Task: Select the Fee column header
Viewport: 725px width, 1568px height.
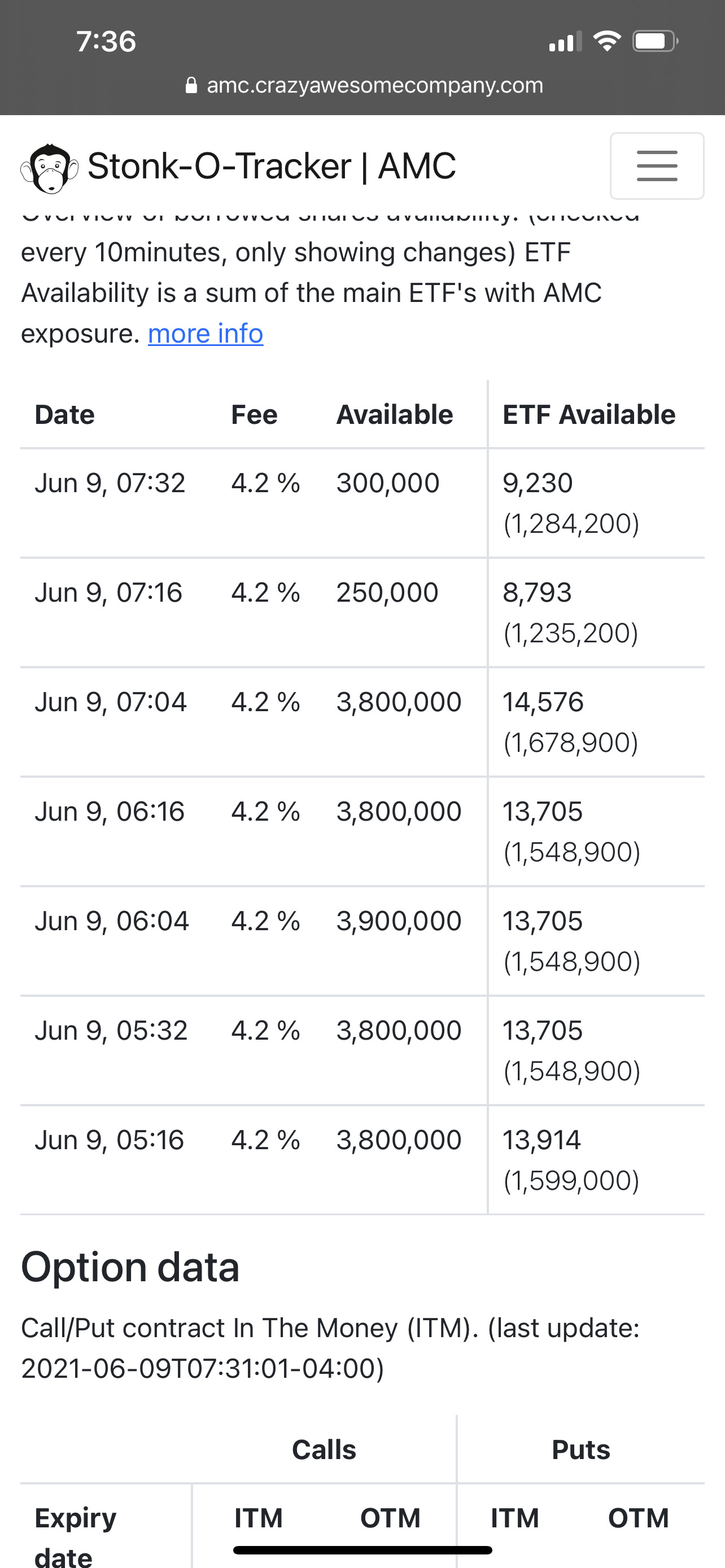Action: click(x=254, y=414)
